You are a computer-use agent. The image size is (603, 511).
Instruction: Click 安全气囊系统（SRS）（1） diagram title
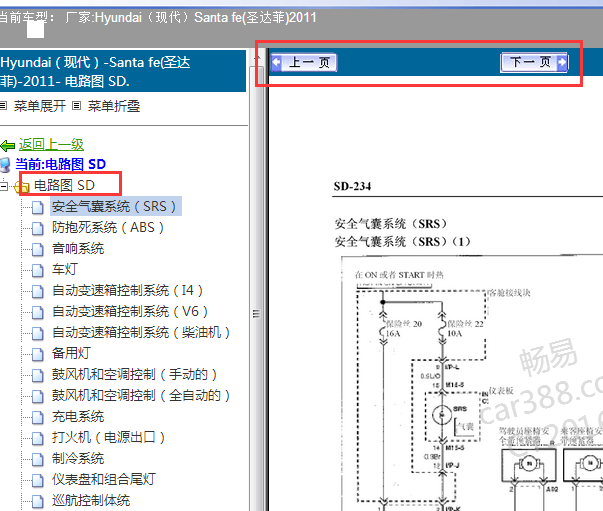402,242
